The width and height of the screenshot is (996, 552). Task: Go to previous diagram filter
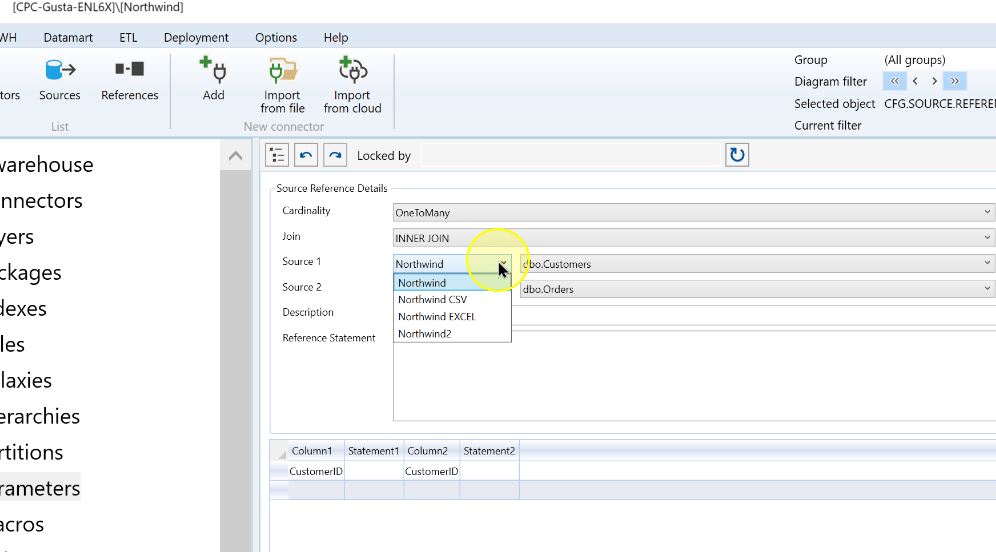point(915,81)
